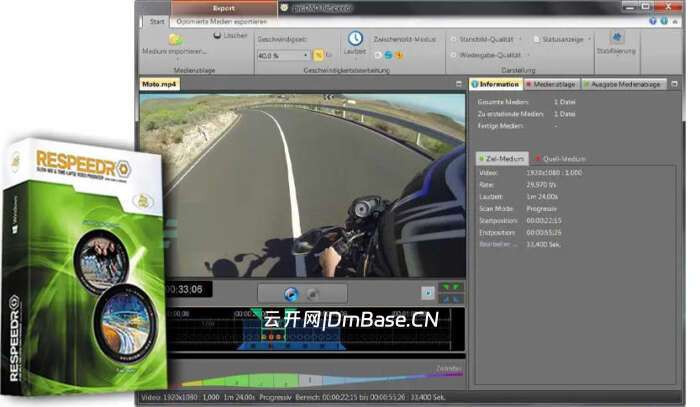Click the grey button beside play
The height and width of the screenshot is (407, 700).
[313, 294]
